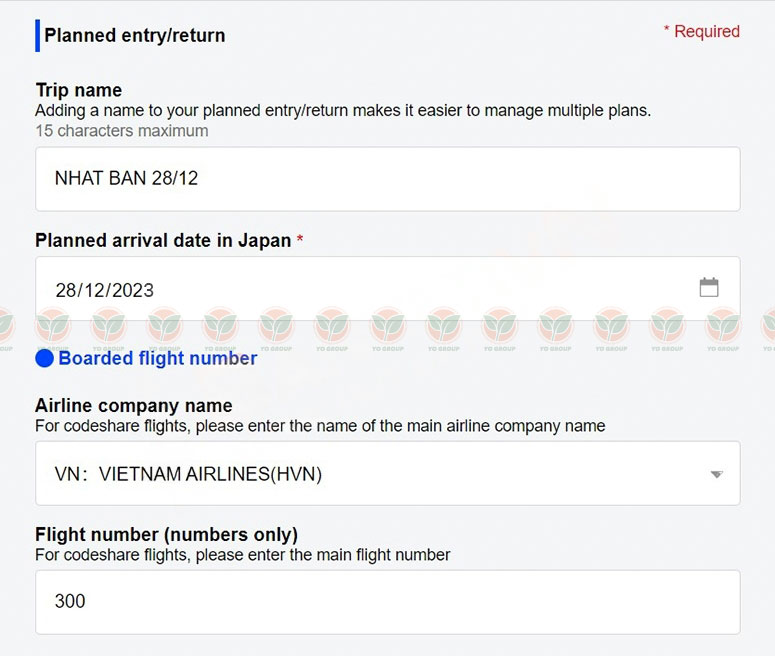The image size is (775, 656).
Task: Select the 28/12/2023 arrival date field
Action: point(388,289)
